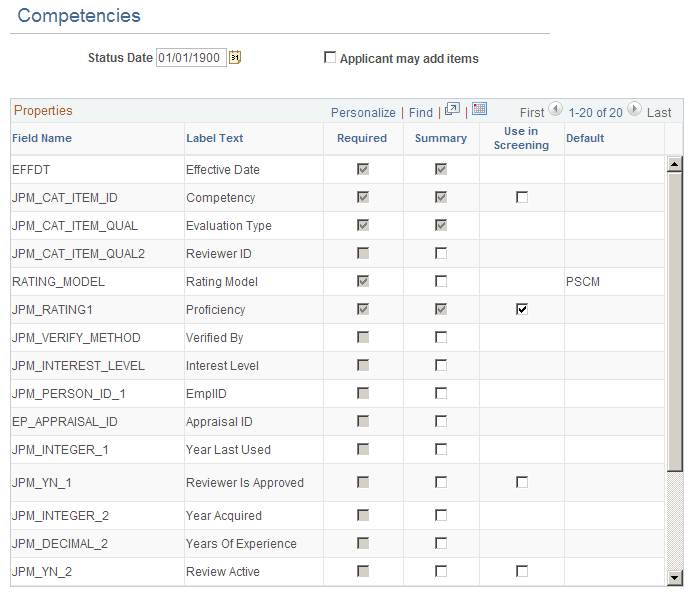696x594 pixels.
Task: Toggle Required checkbox for Verified By
Action: tap(363, 337)
